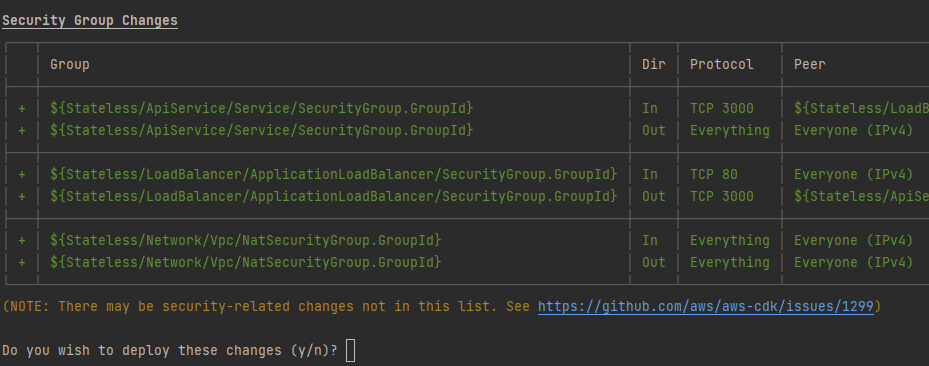Click the plus sign beside NatSecurityGroup In rule
The width and height of the screenshot is (929, 366).
tap(22, 240)
